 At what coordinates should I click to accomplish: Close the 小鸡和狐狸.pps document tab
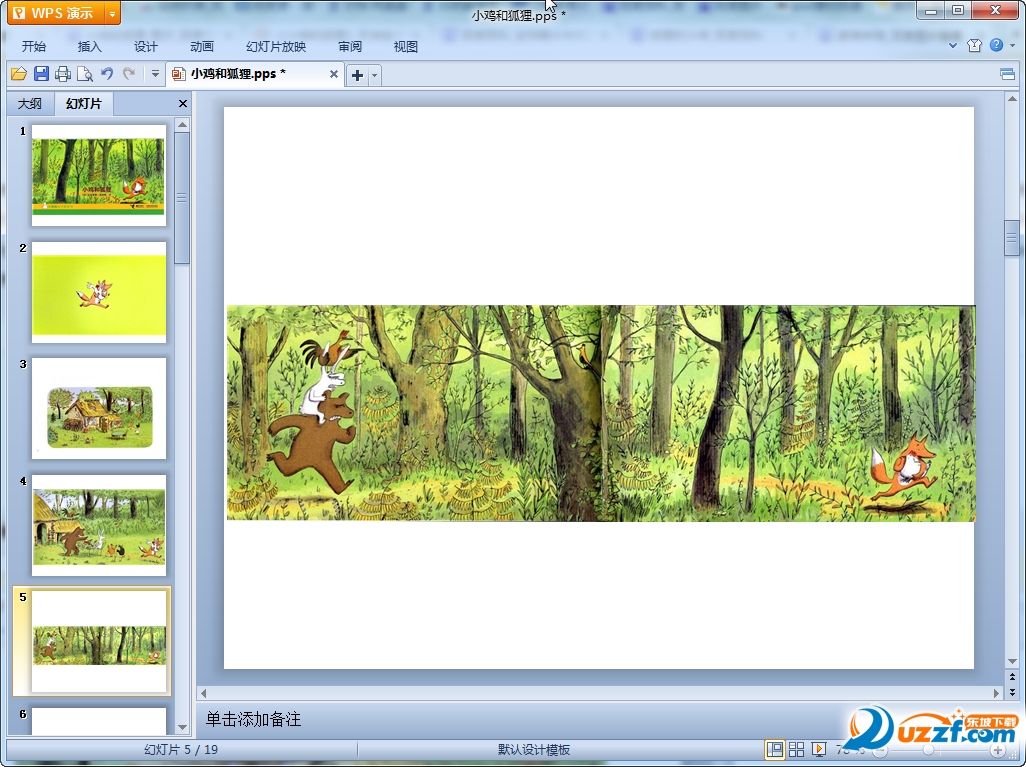pyautogui.click(x=334, y=74)
